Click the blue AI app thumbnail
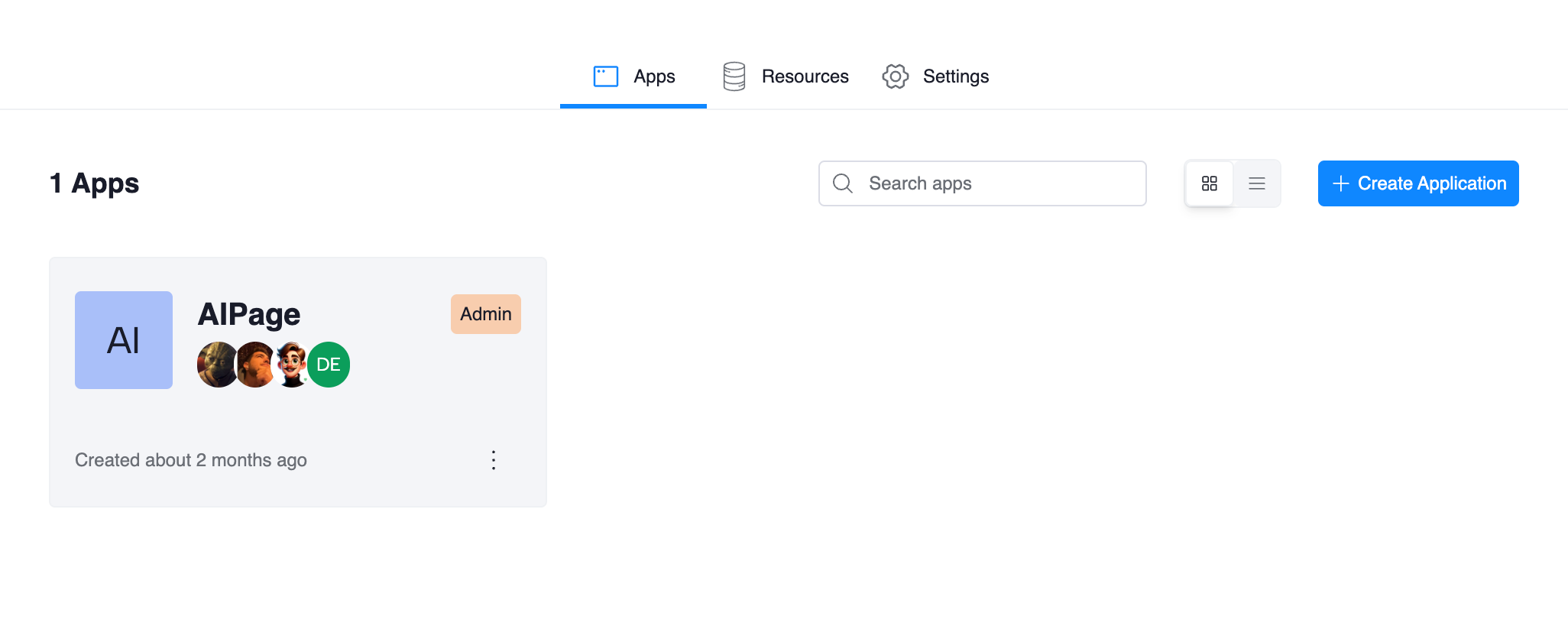 (x=124, y=340)
